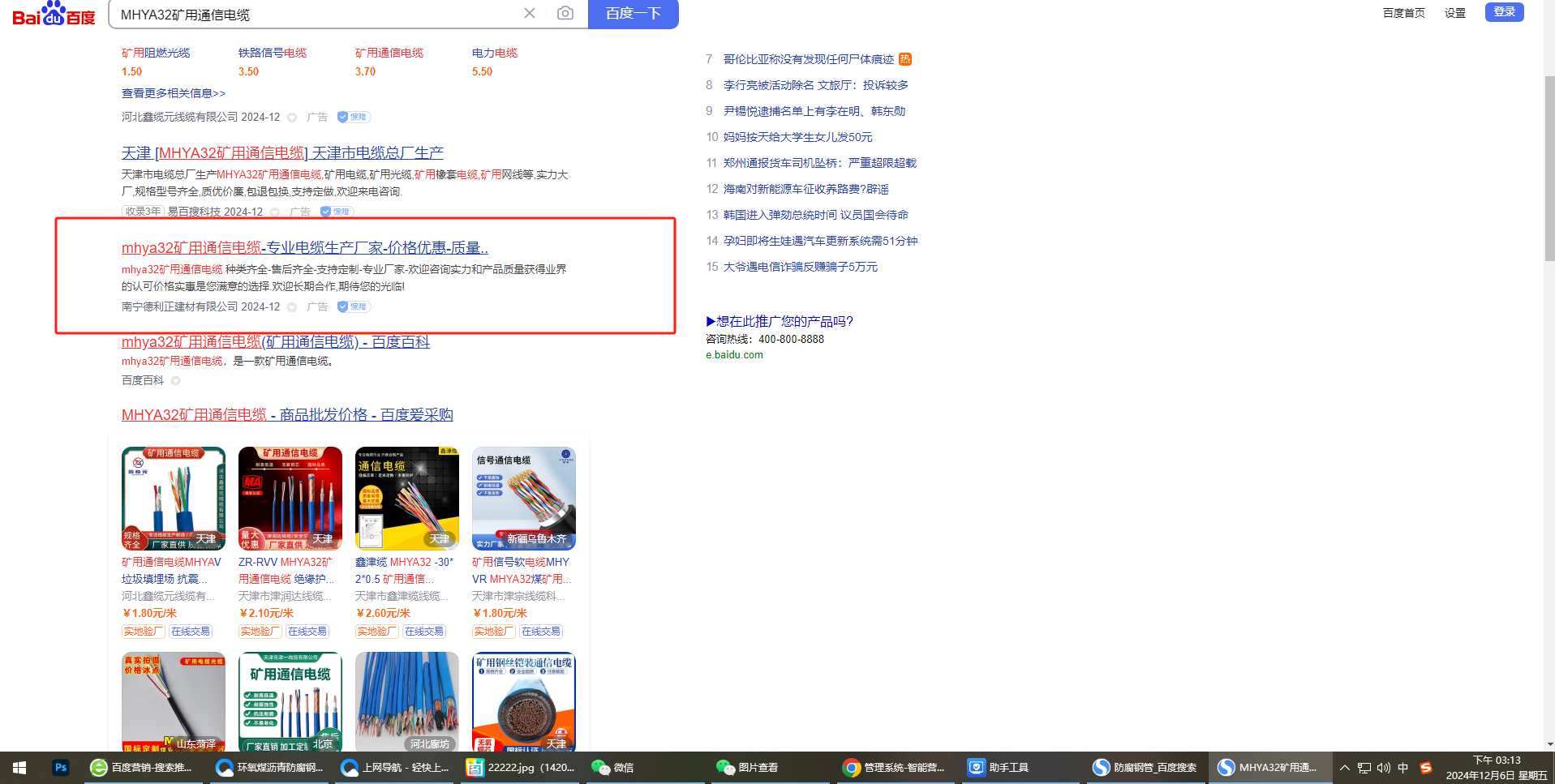Switch to 22222.jpg taskbar window
The image size is (1555, 784).
click(522, 768)
